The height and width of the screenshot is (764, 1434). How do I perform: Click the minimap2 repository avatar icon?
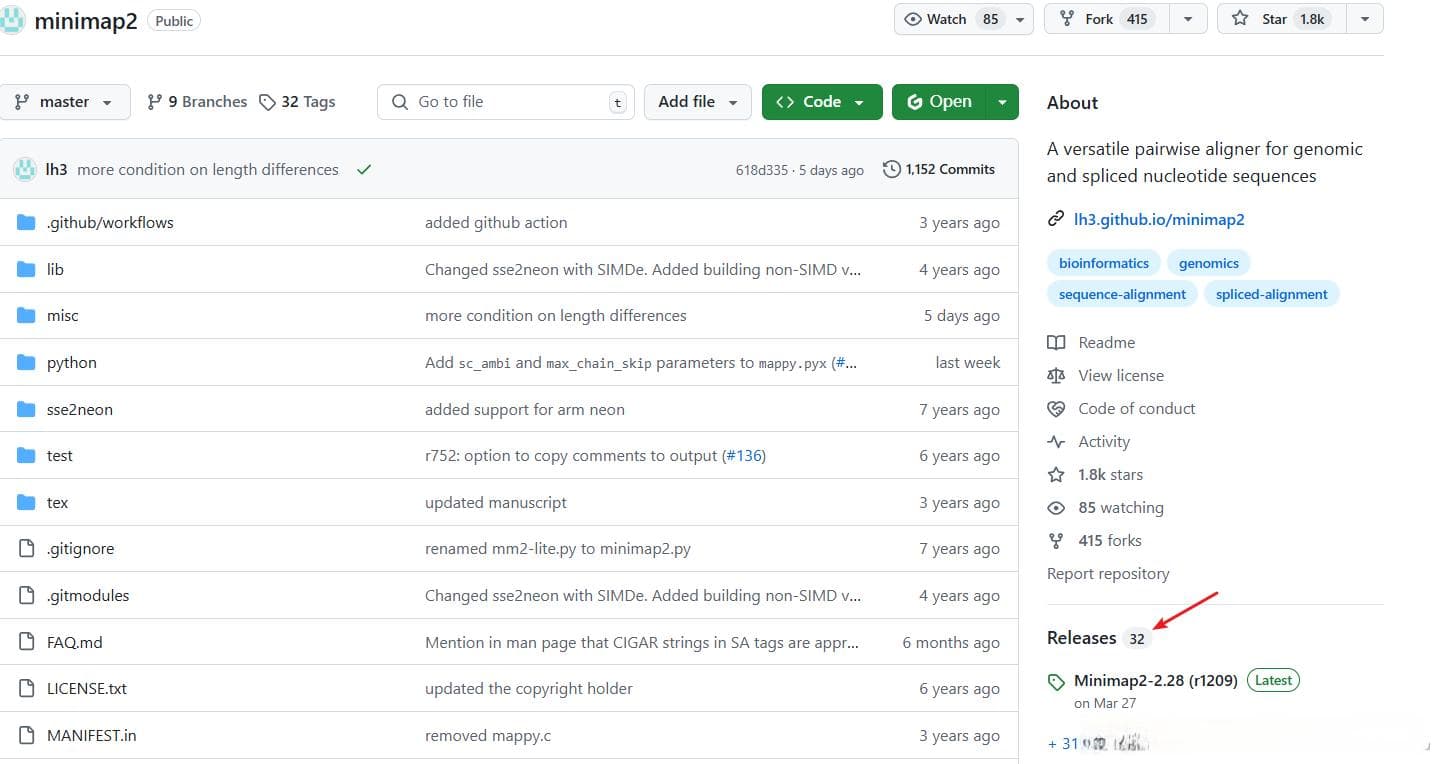[x=12, y=19]
